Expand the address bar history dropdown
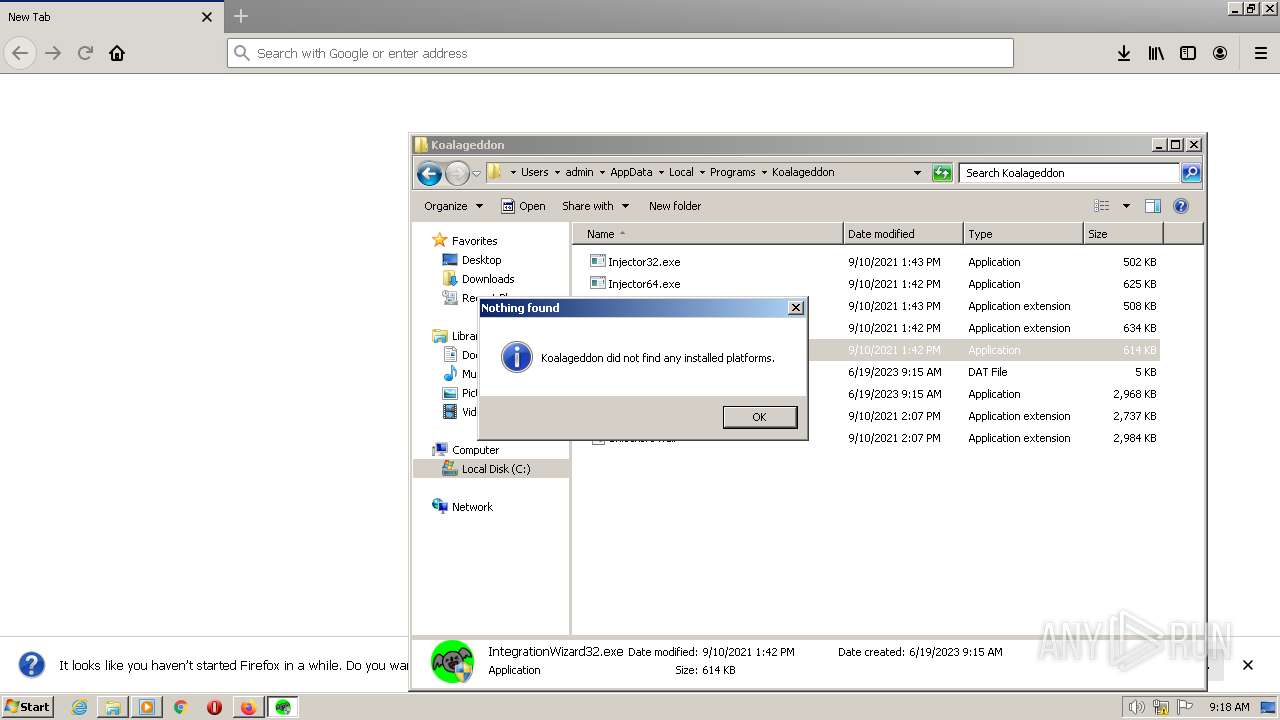 click(917, 173)
